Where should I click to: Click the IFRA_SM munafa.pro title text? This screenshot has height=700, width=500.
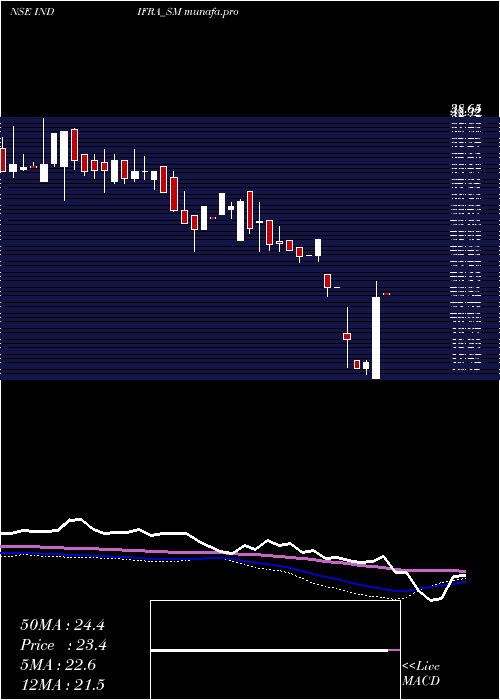click(188, 12)
